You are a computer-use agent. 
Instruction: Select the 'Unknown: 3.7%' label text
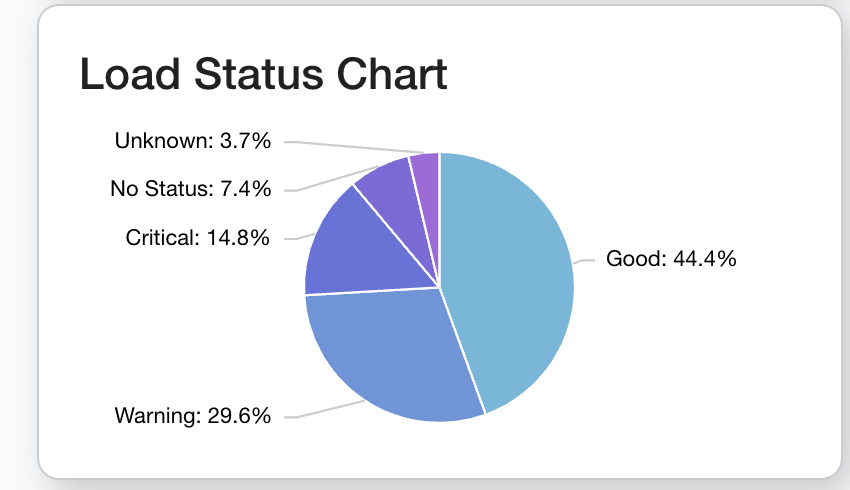pos(193,141)
